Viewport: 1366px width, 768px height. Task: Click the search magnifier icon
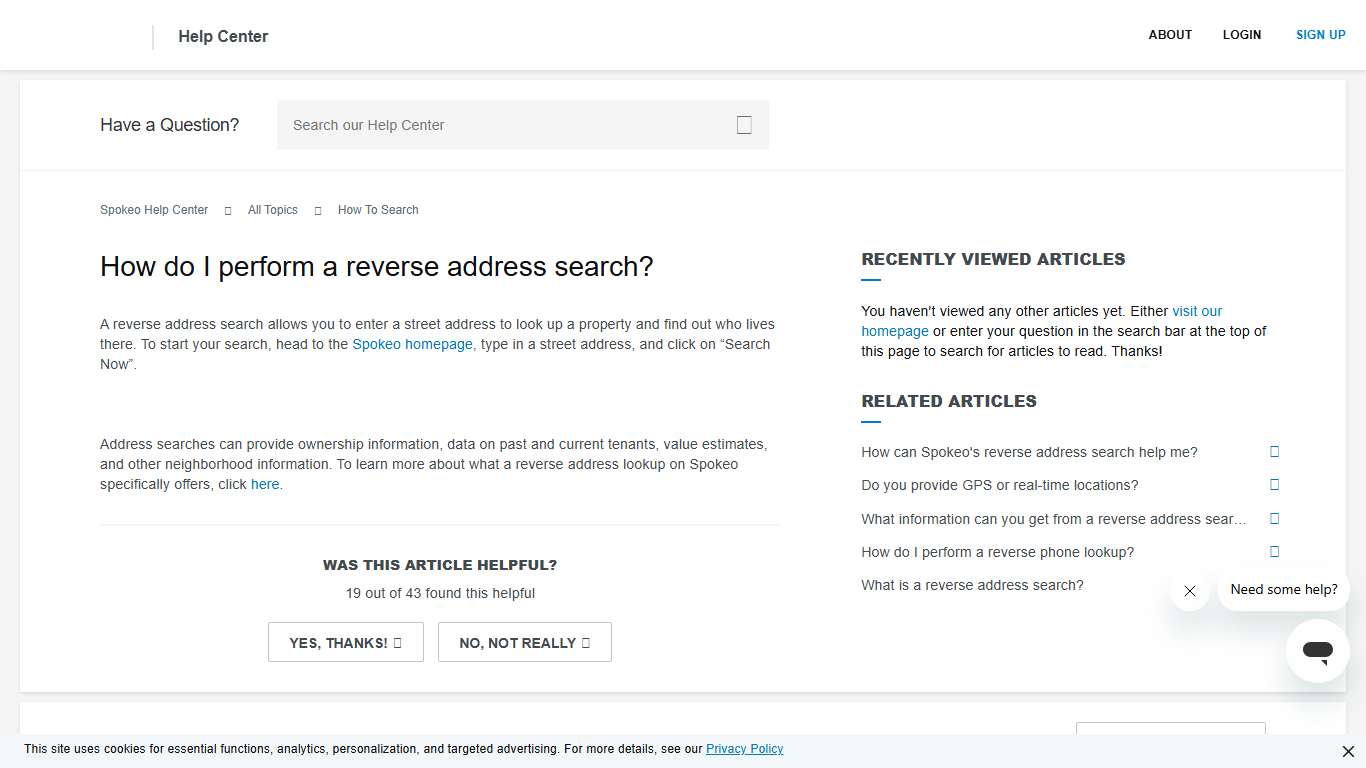point(744,124)
